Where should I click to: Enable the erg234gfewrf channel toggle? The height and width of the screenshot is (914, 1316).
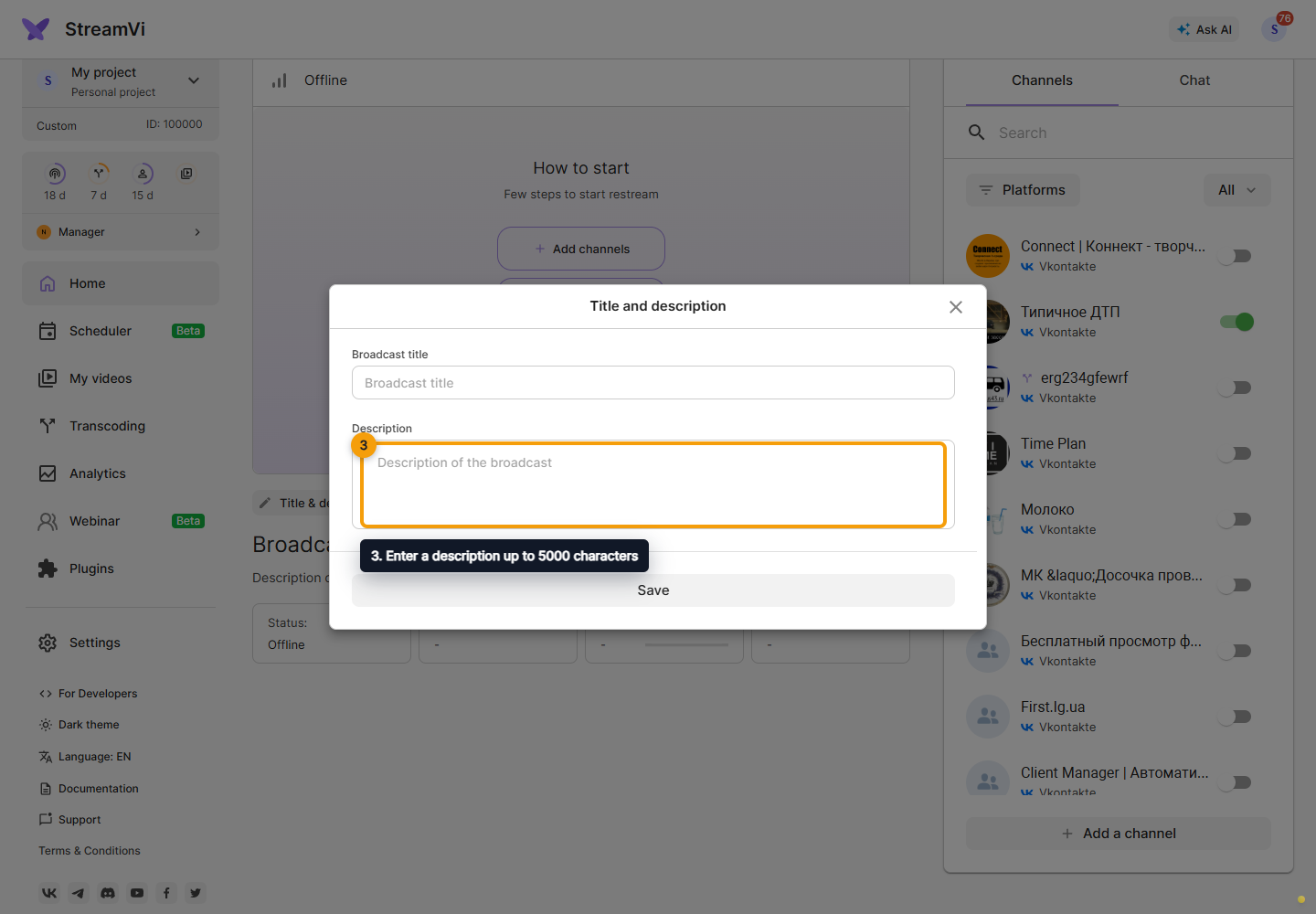(x=1236, y=388)
